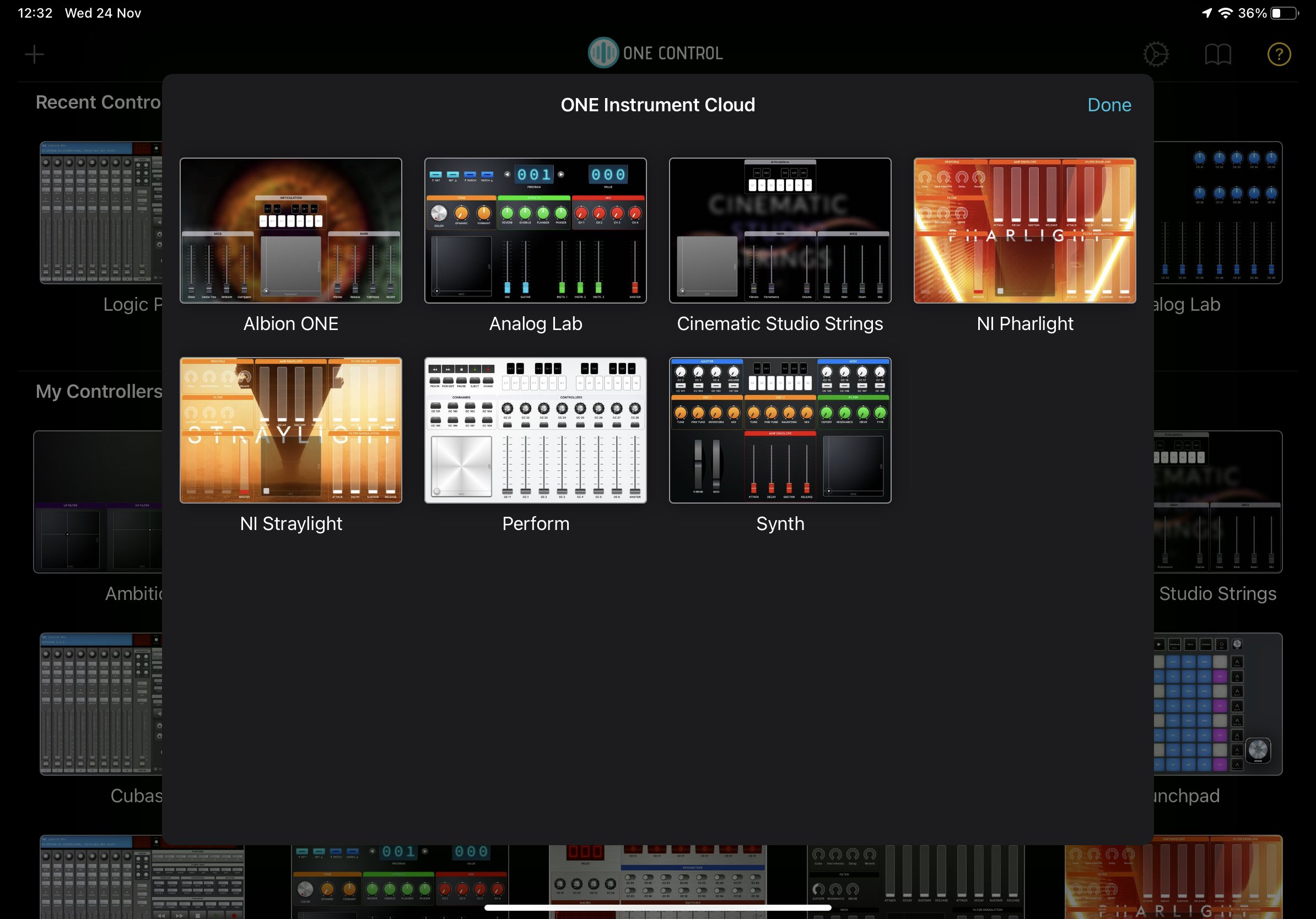Choose the NI Straylight template thumbnail

(290, 430)
